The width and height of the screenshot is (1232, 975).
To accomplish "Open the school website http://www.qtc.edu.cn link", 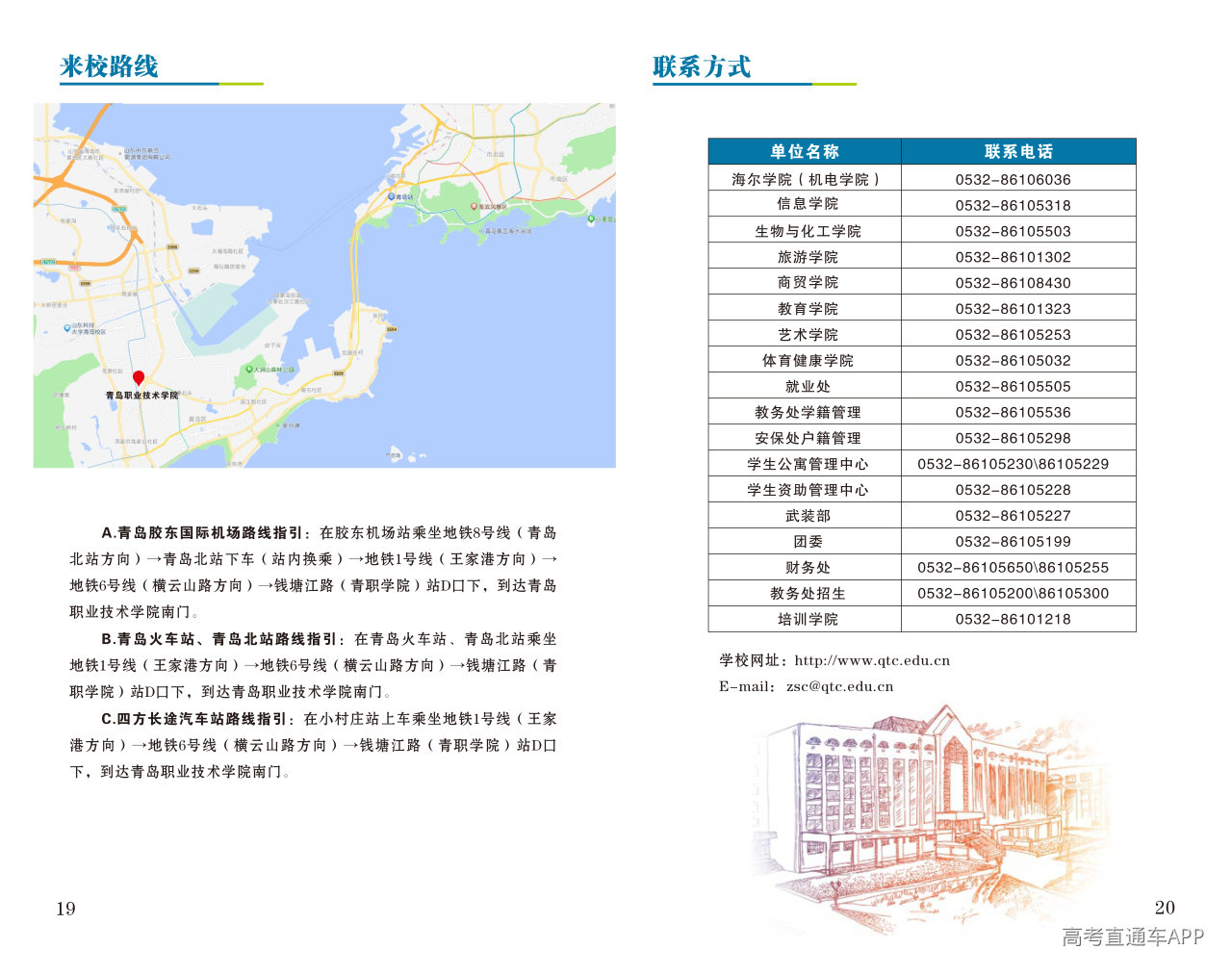I will tap(872, 660).
